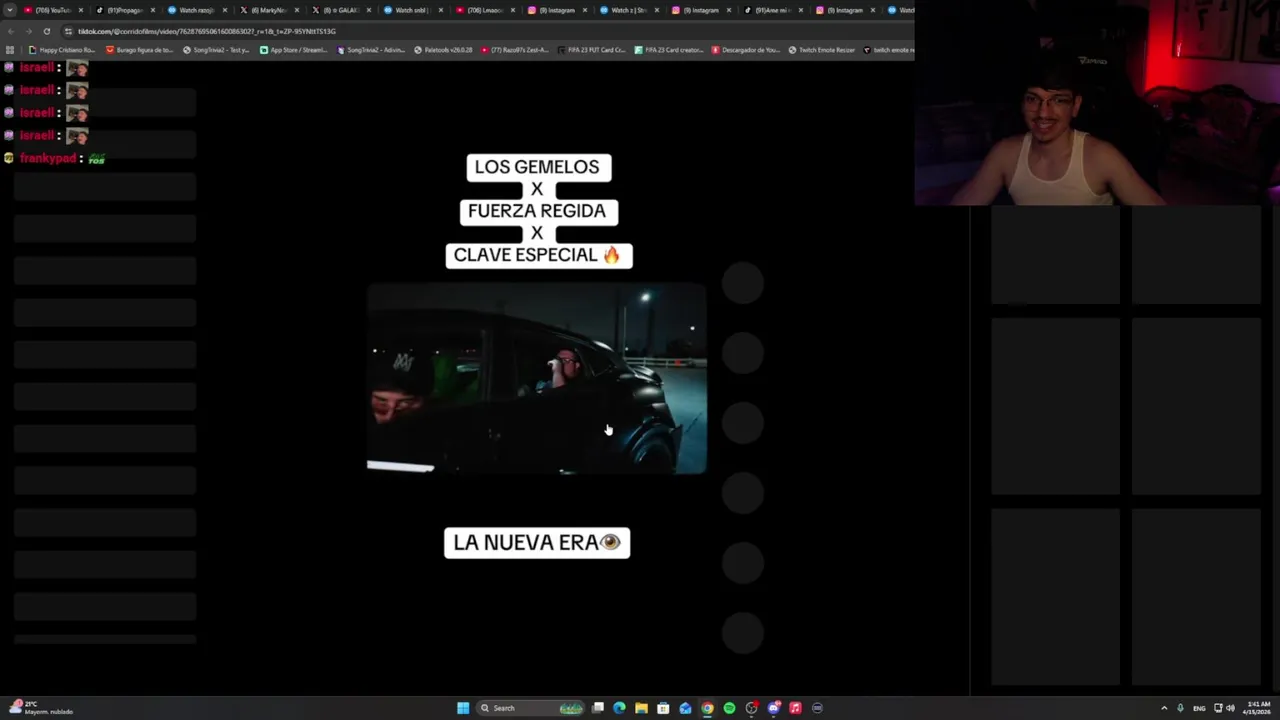1280x720 pixels.
Task: Open the SongTrivia2 - Test bookmark
Action: [x=216, y=50]
